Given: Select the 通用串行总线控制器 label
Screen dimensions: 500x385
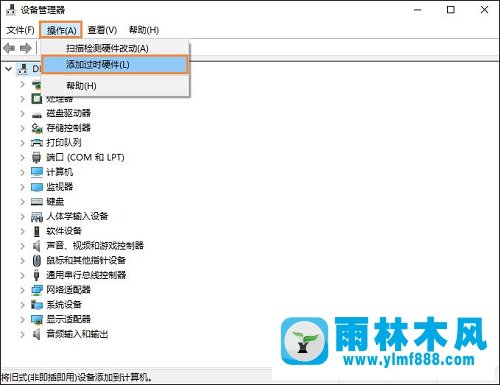Looking at the screenshot, I should click(x=86, y=275).
